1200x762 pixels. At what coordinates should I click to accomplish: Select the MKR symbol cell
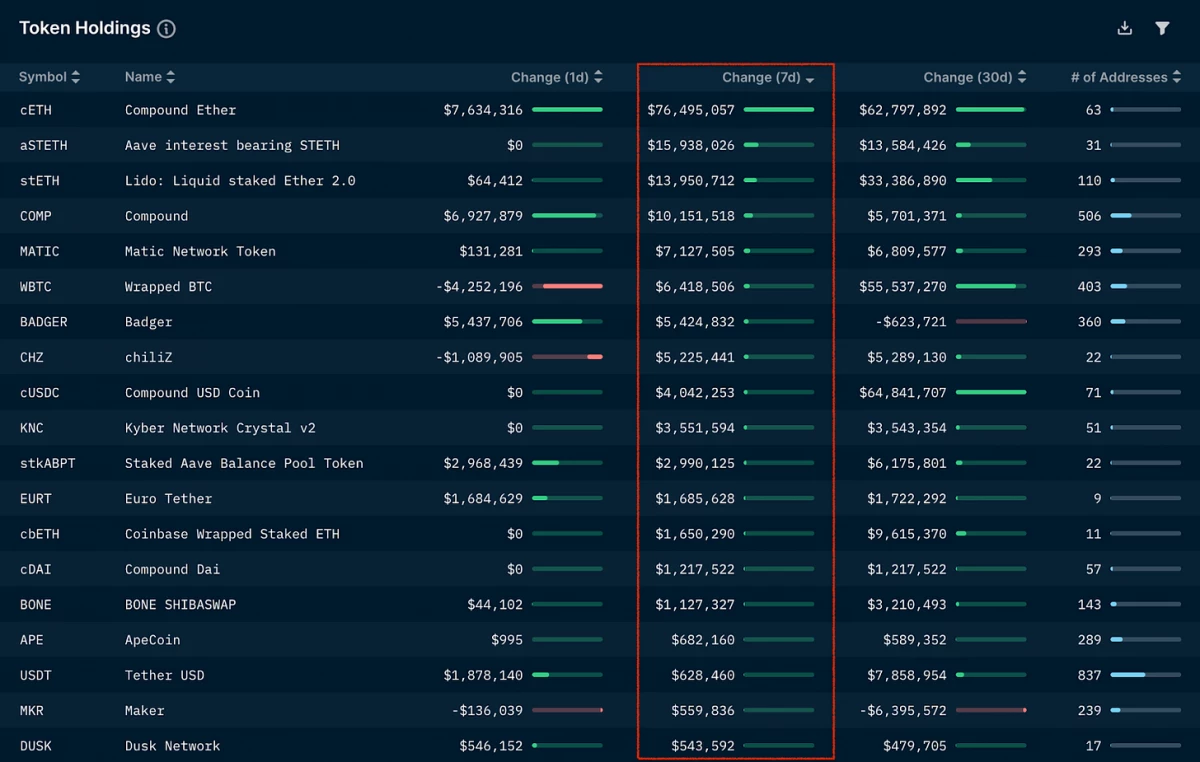(32, 711)
